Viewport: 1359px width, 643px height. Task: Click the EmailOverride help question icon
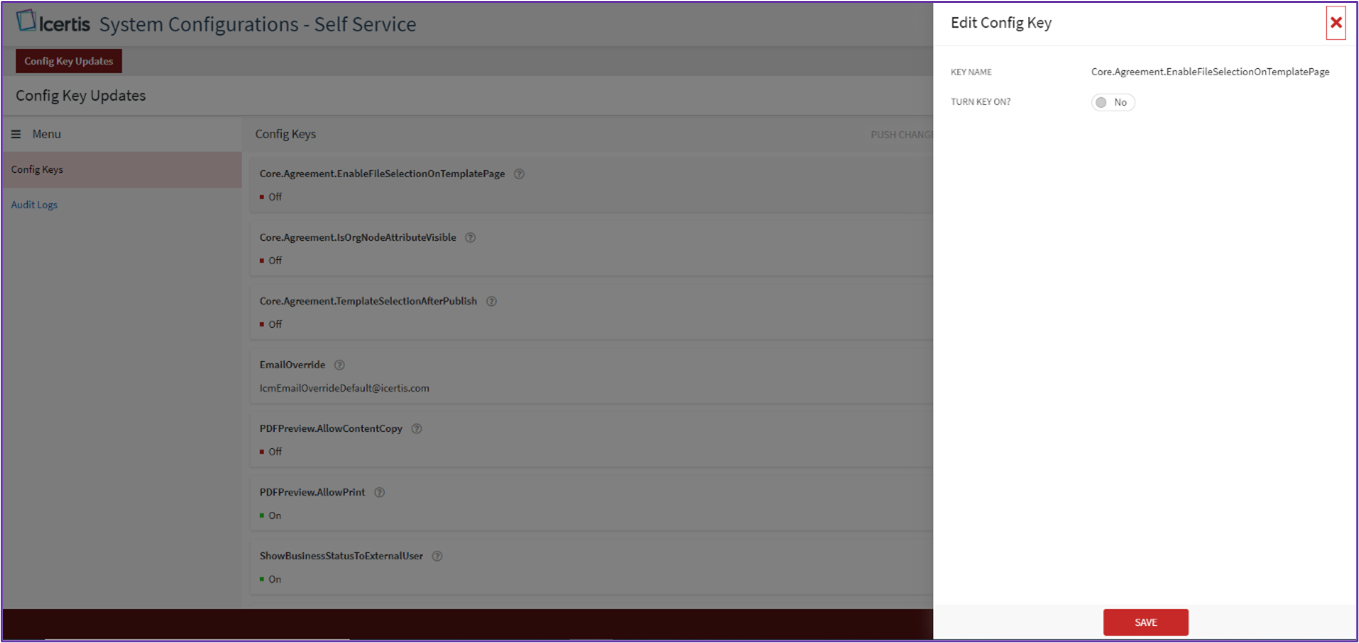339,365
